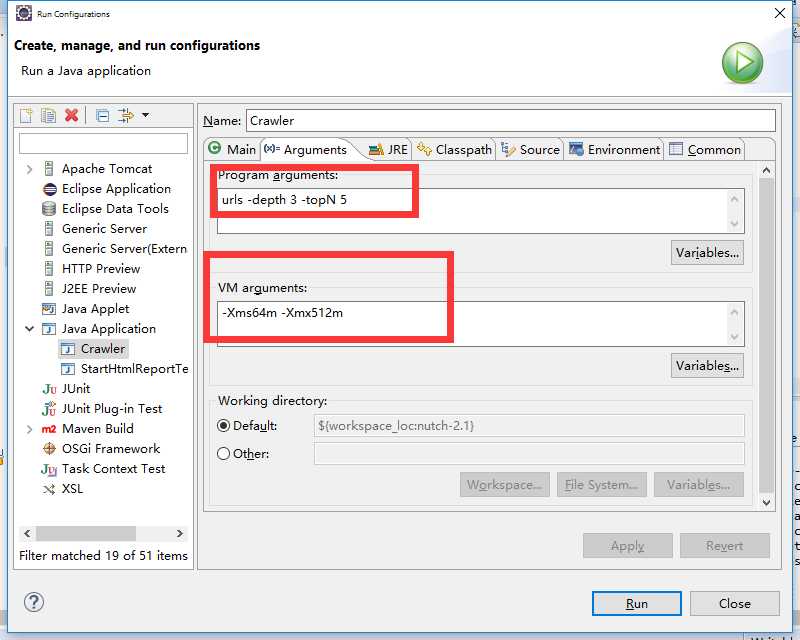This screenshot has height=640, width=800.
Task: Open the filter dropdown arrow in toolbar
Action: (145, 115)
